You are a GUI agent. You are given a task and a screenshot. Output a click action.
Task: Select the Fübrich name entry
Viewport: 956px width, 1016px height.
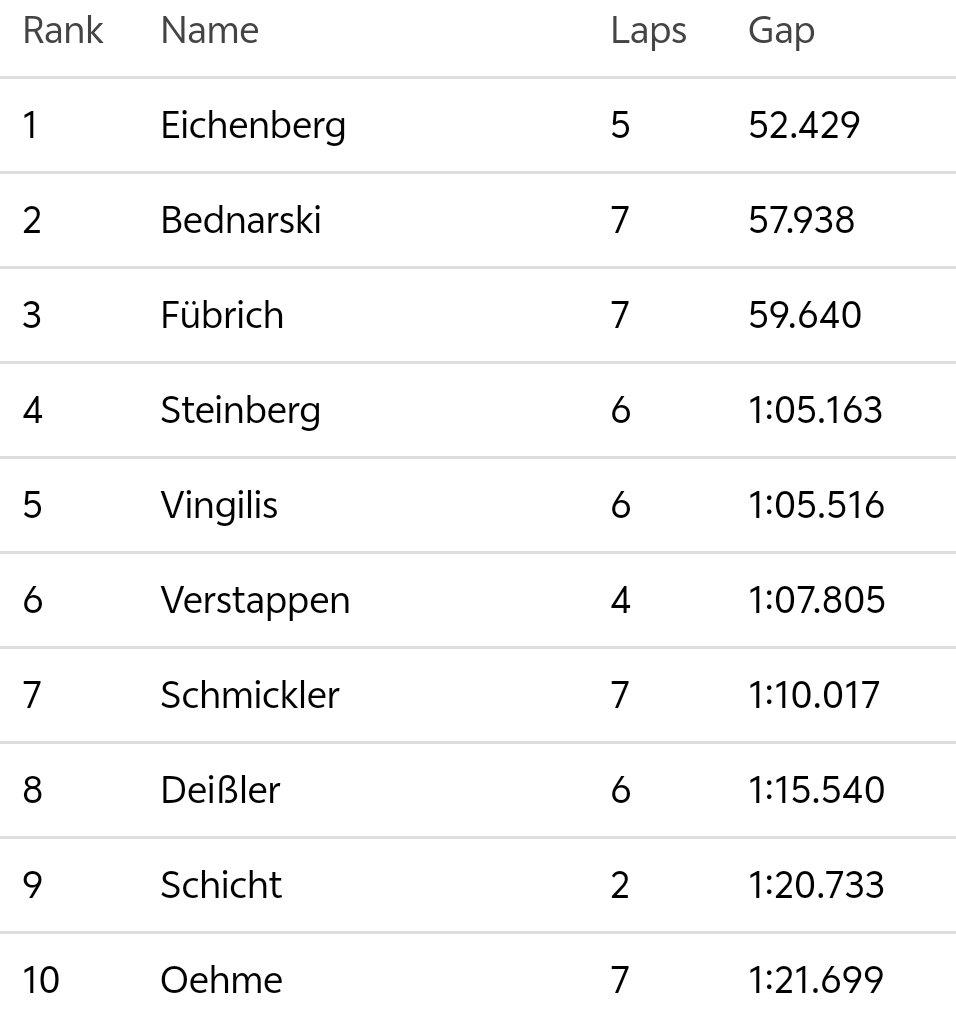[222, 315]
